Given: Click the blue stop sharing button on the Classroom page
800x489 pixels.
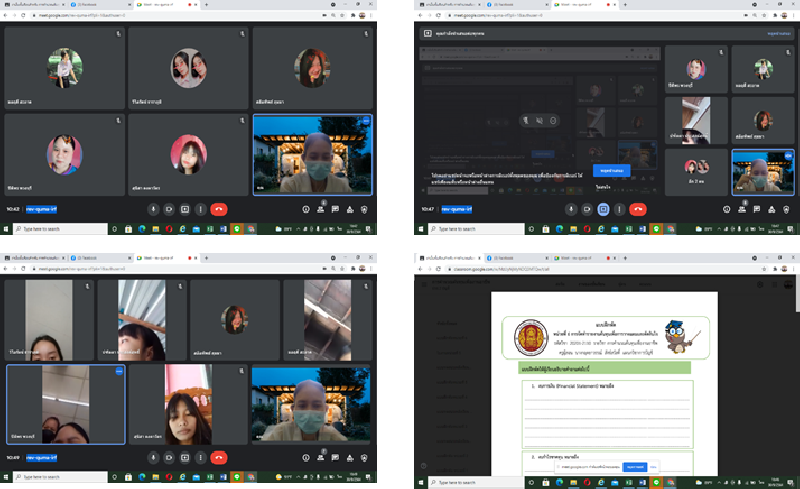Looking at the screenshot, I should (634, 467).
